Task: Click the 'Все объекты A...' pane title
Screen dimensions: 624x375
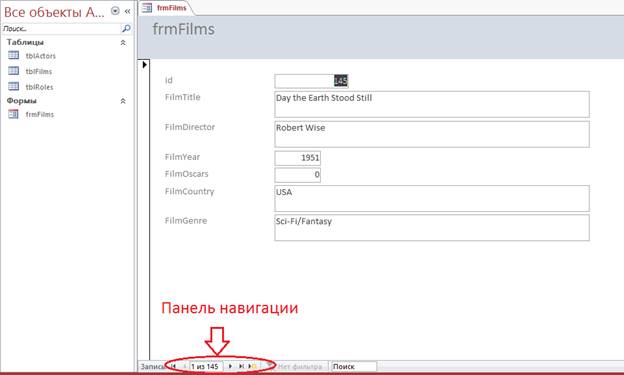Action: click(54, 12)
